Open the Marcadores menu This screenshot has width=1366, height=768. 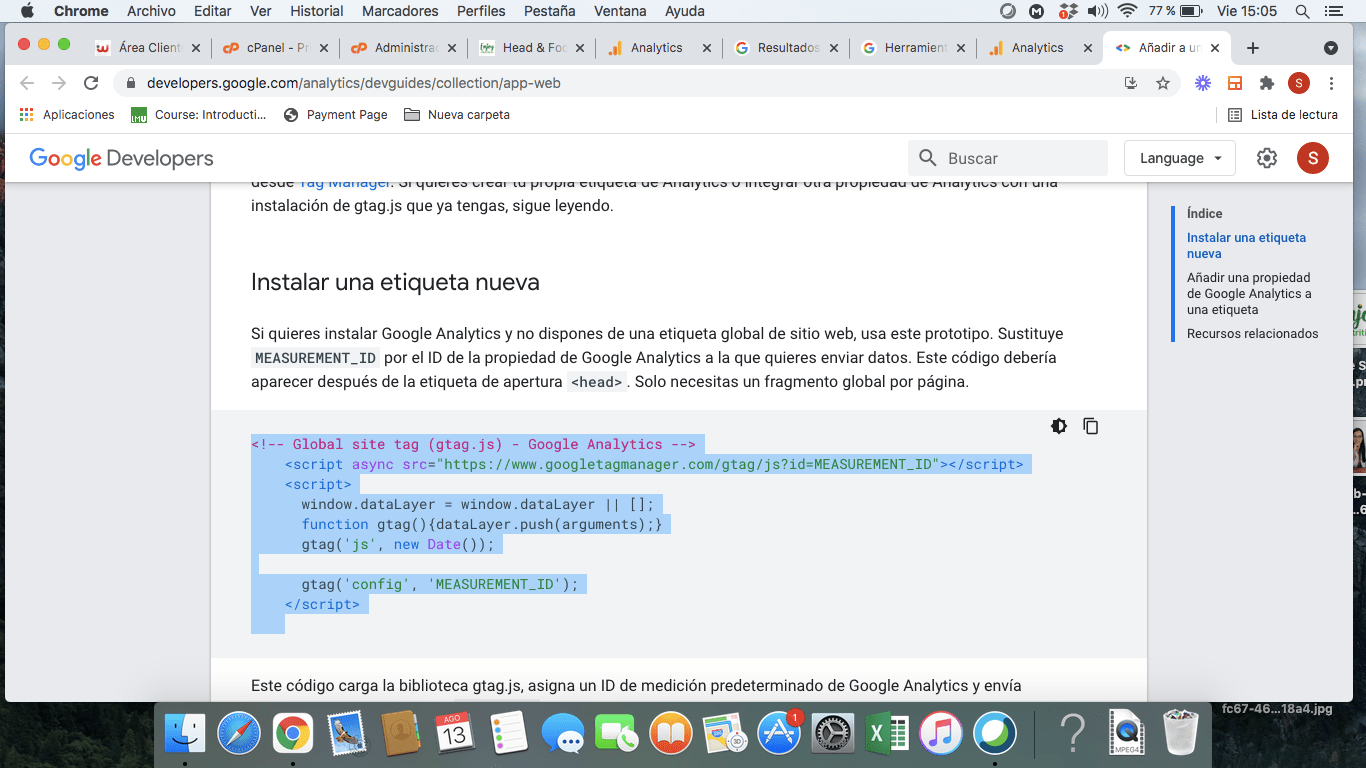400,11
